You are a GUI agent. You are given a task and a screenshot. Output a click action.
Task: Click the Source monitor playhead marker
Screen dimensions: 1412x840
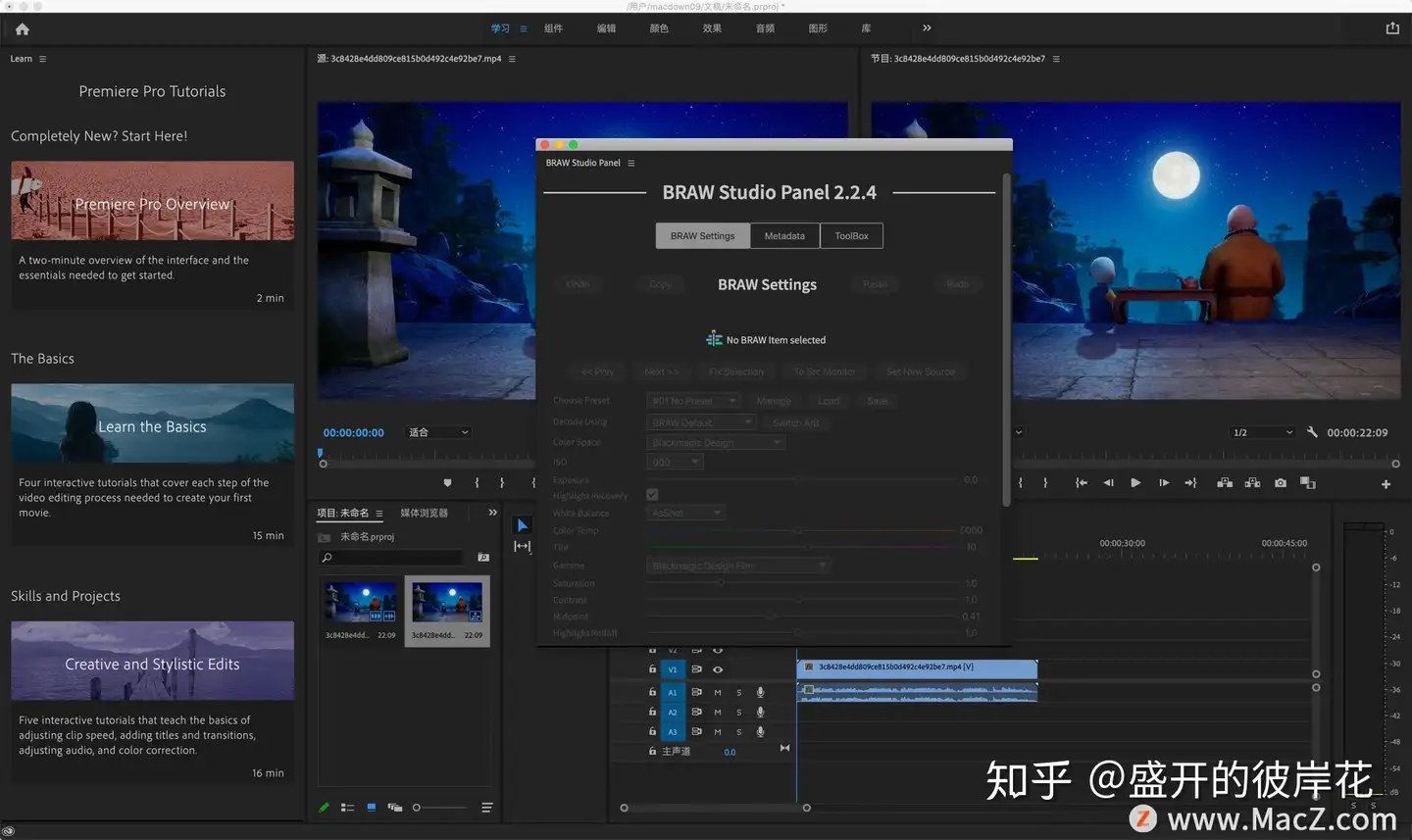(x=321, y=454)
